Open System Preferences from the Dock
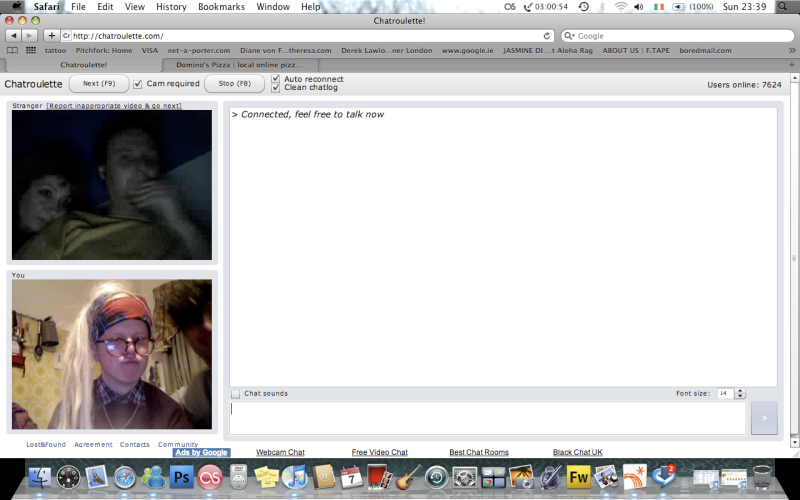This screenshot has width=800, height=500. [465, 478]
